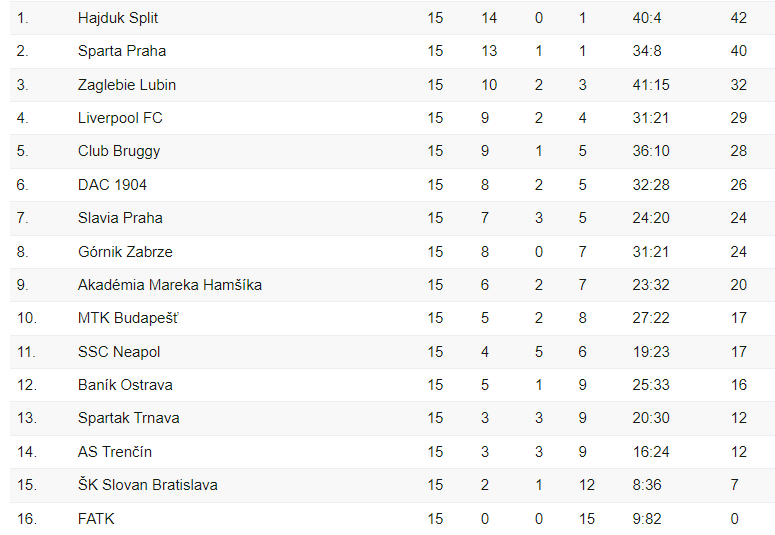Click on Liverpool FC team name

coord(120,118)
